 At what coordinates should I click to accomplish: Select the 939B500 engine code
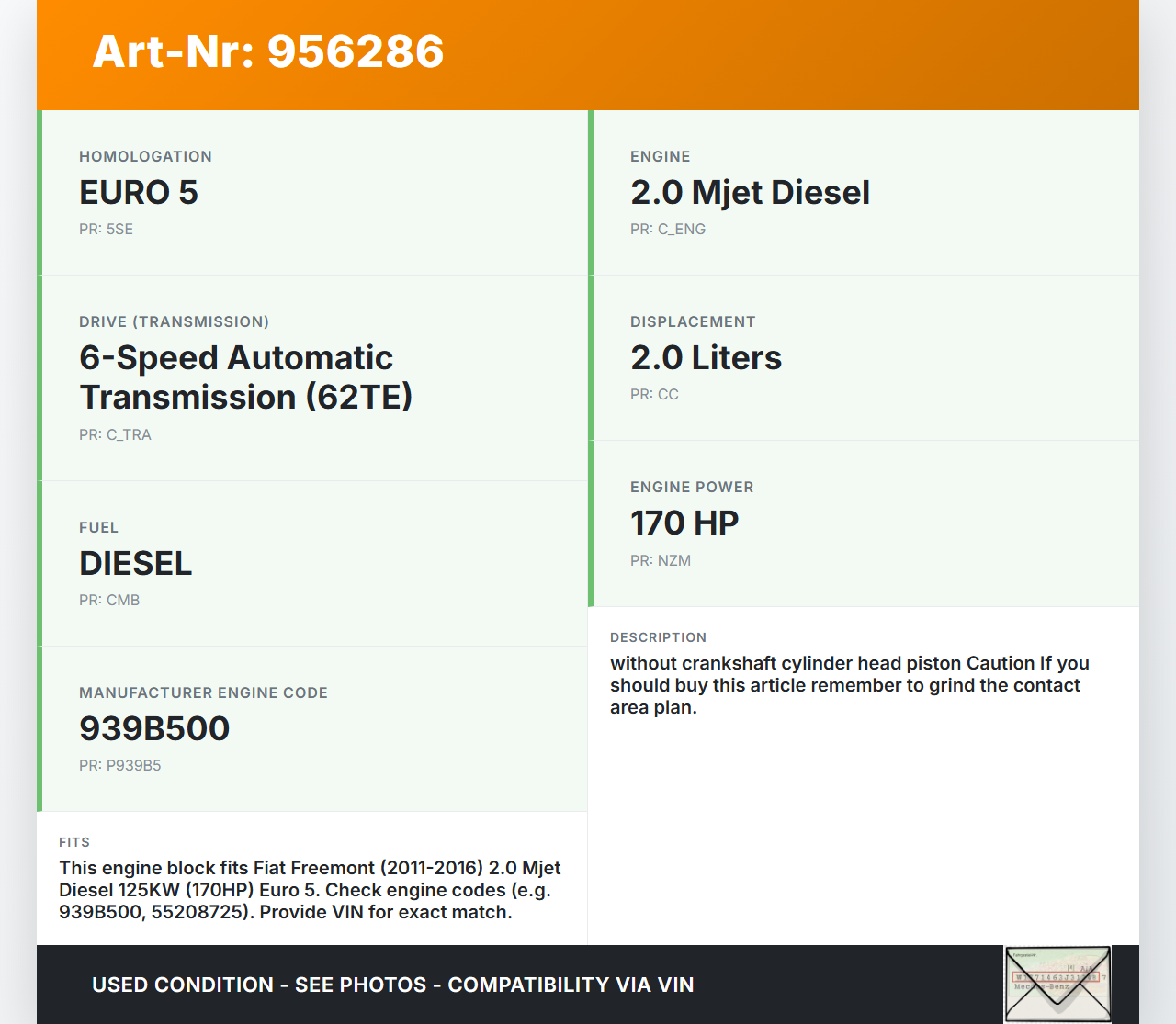tap(154, 729)
